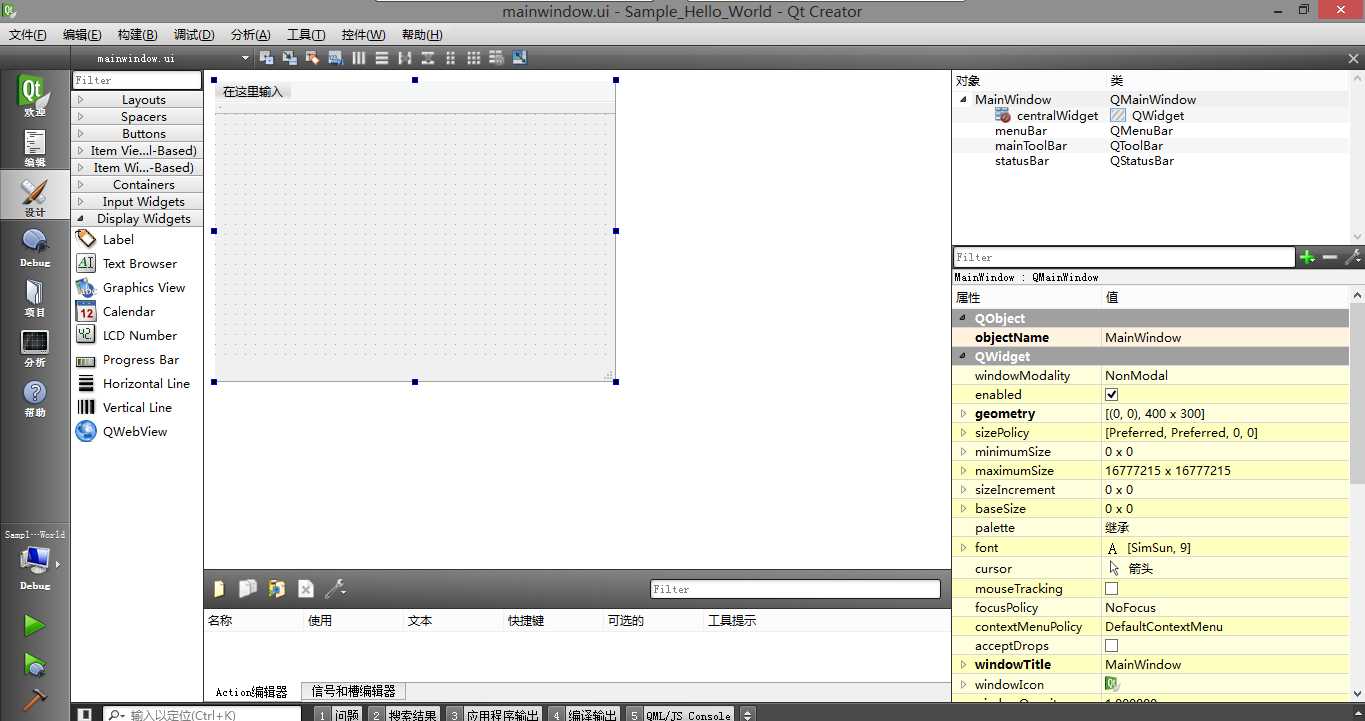Click Delete action icon in Action Editor
The image size is (1365, 721).
pos(306,589)
